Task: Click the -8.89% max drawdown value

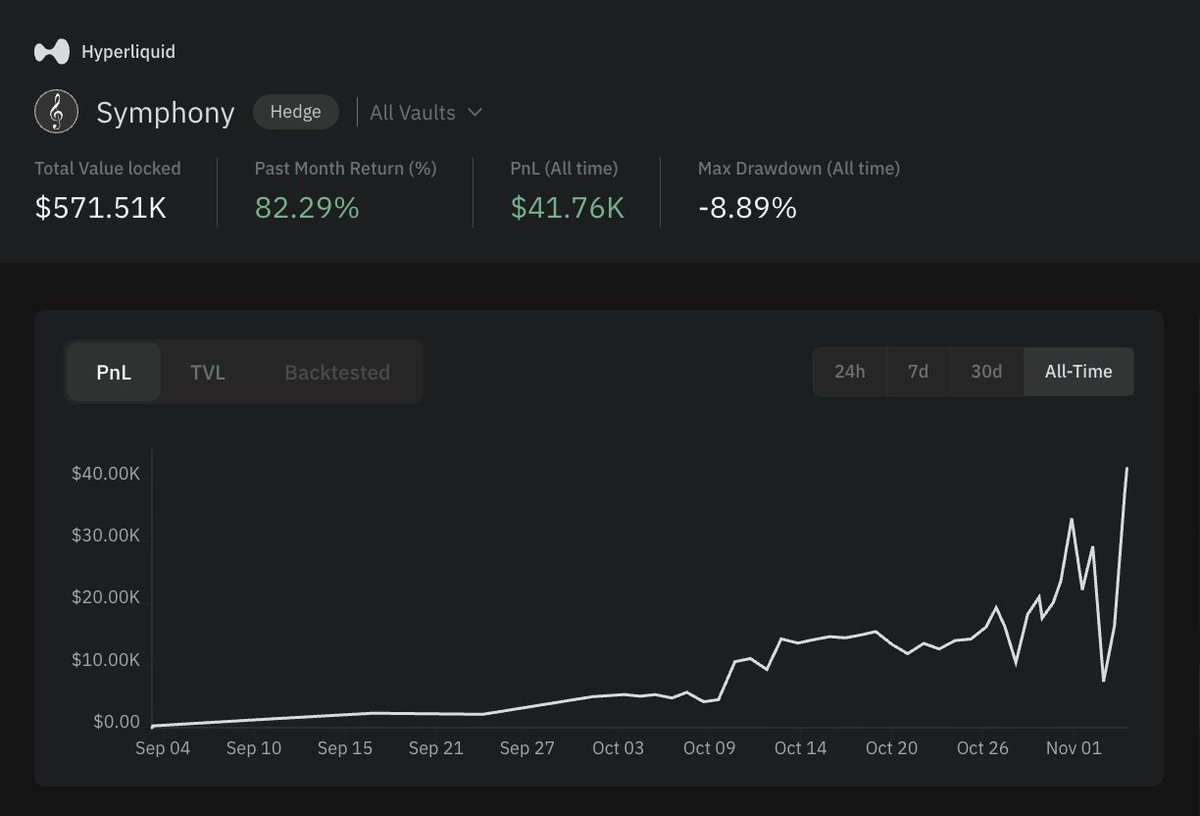Action: [x=747, y=208]
